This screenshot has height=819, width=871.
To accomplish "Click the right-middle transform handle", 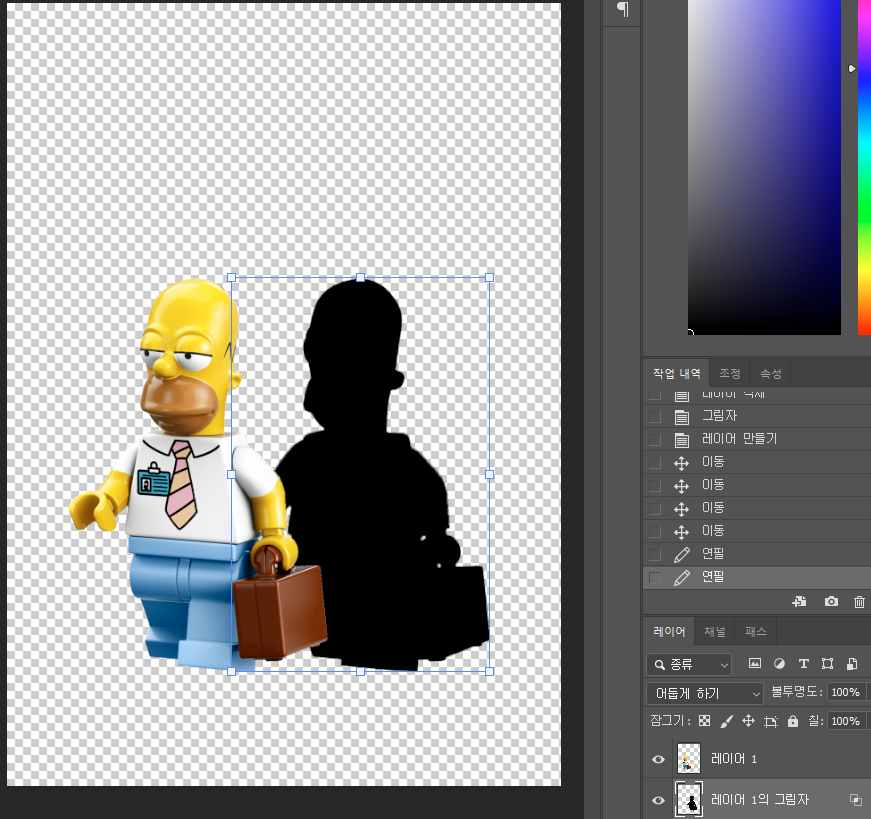I will pyautogui.click(x=489, y=475).
